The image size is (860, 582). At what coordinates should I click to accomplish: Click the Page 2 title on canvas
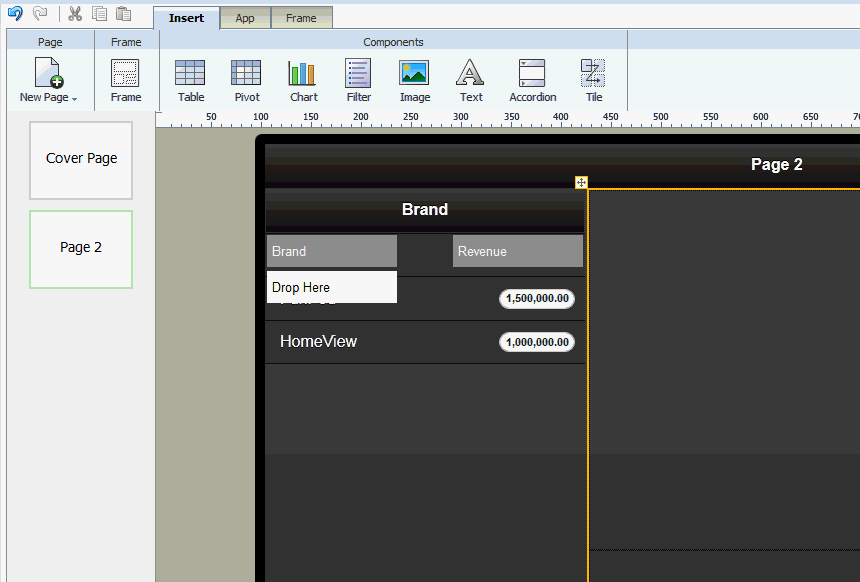click(777, 165)
